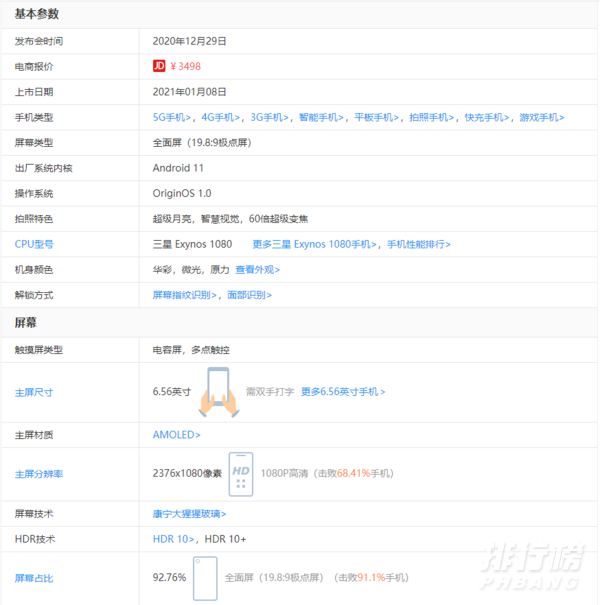The width and height of the screenshot is (600, 605).
Task: Click the 上市日期 row label
Action: pos(34,92)
